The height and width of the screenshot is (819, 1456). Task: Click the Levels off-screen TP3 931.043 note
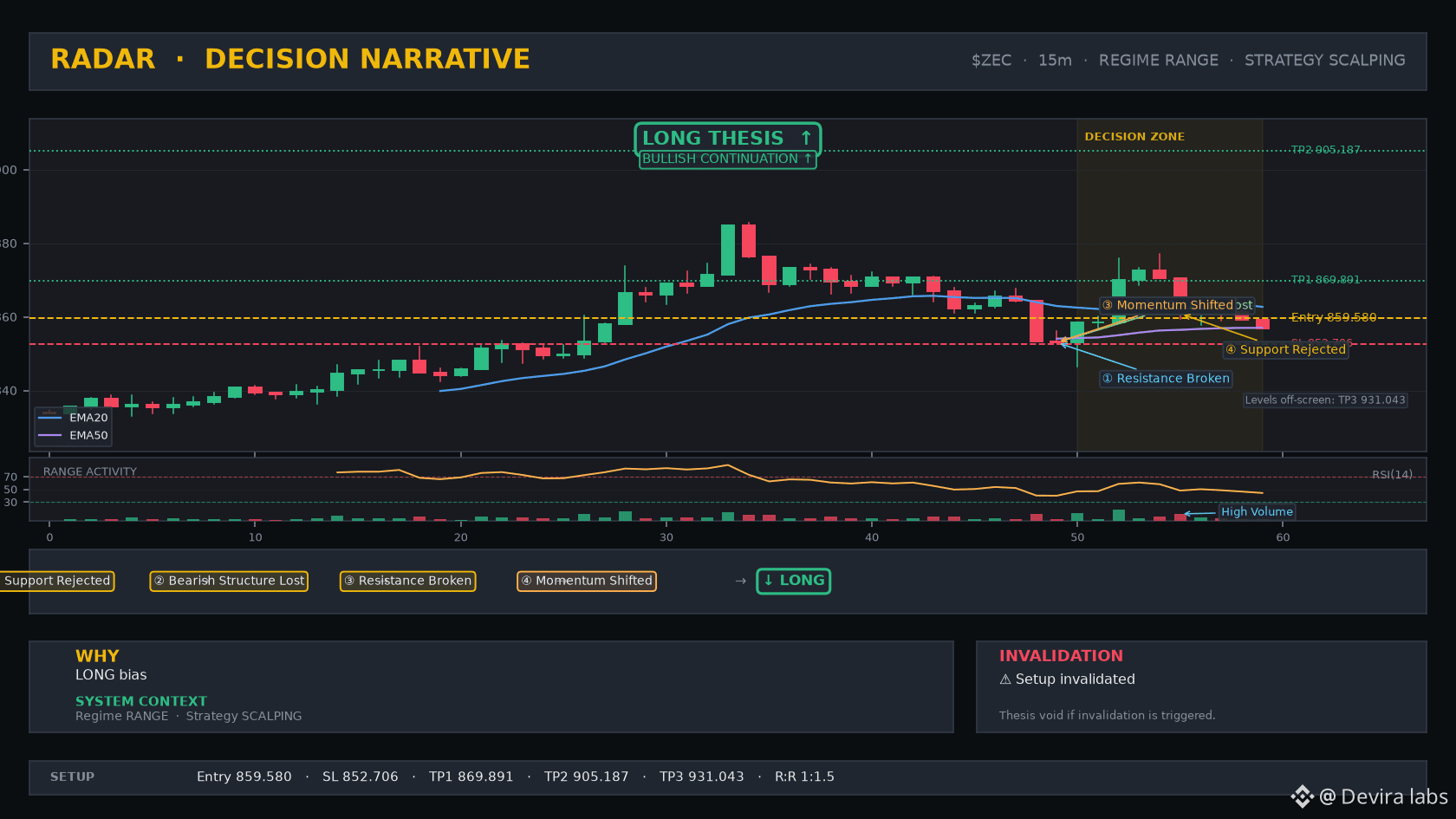[x=1325, y=400]
